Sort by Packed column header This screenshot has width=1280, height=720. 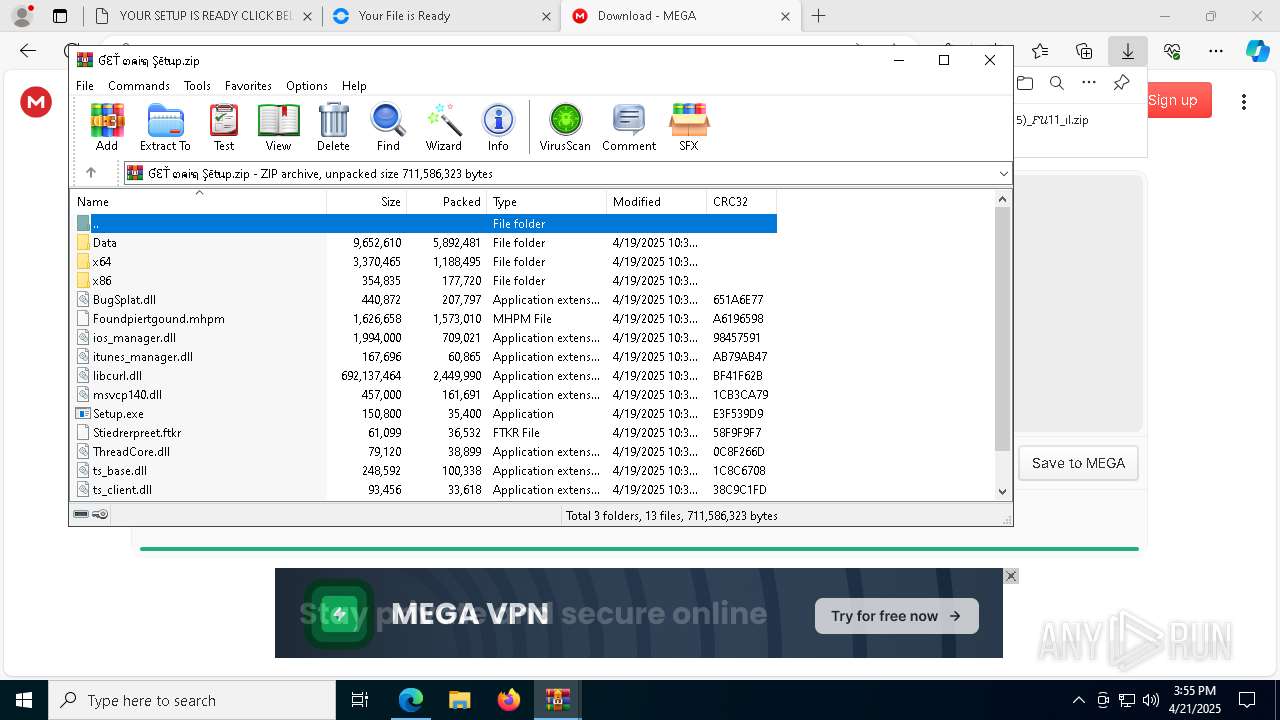pyautogui.click(x=447, y=201)
